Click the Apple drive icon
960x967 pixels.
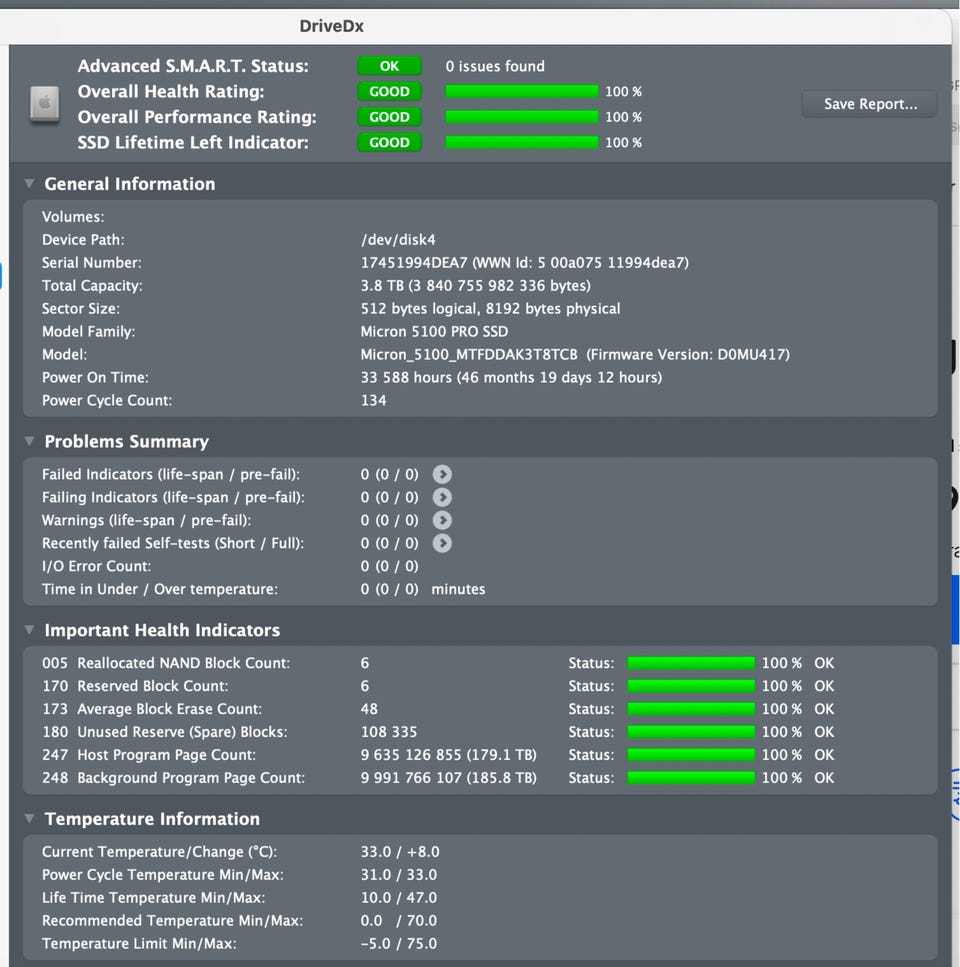pyautogui.click(x=45, y=104)
